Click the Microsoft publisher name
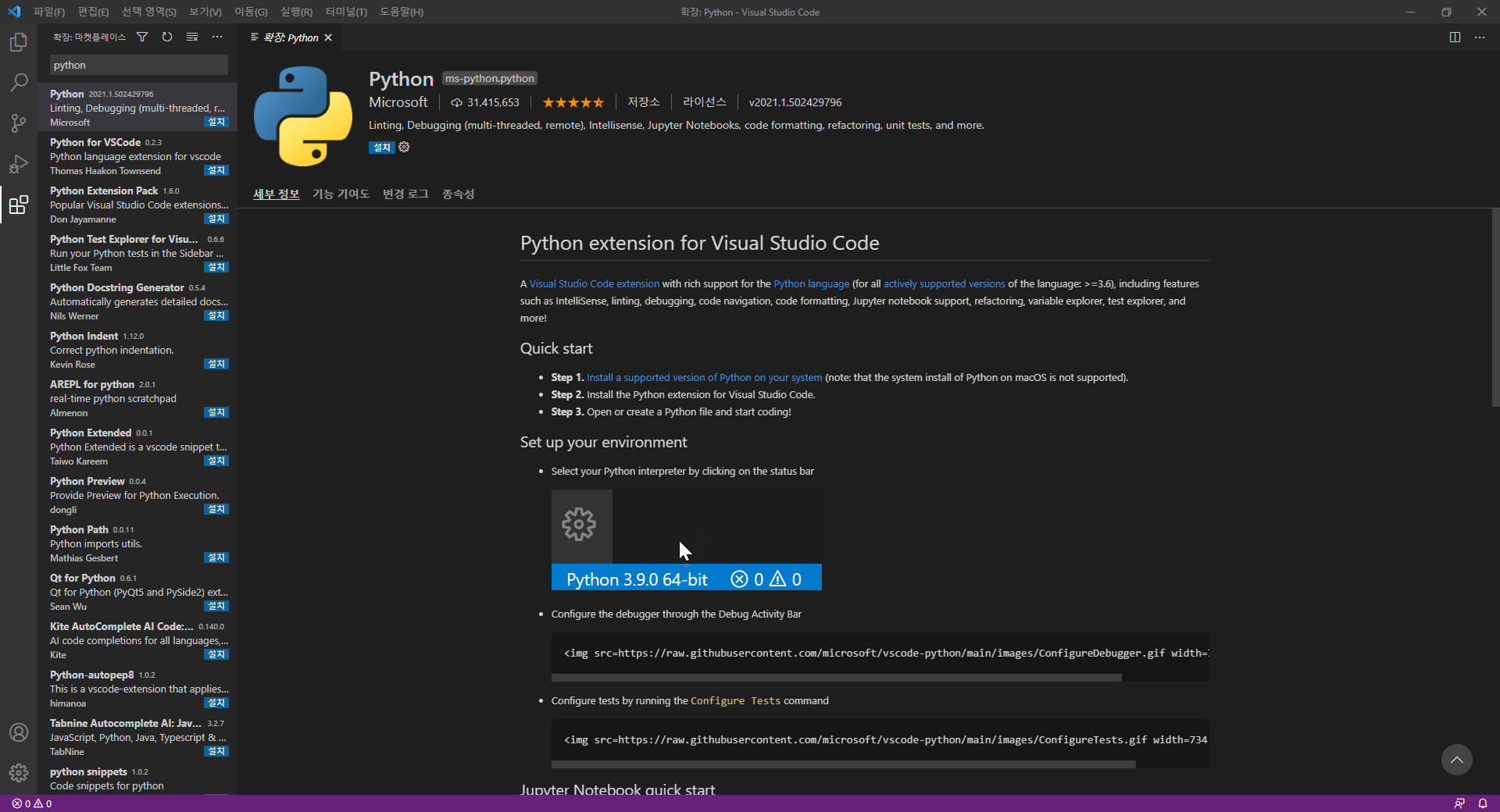 coord(398,102)
